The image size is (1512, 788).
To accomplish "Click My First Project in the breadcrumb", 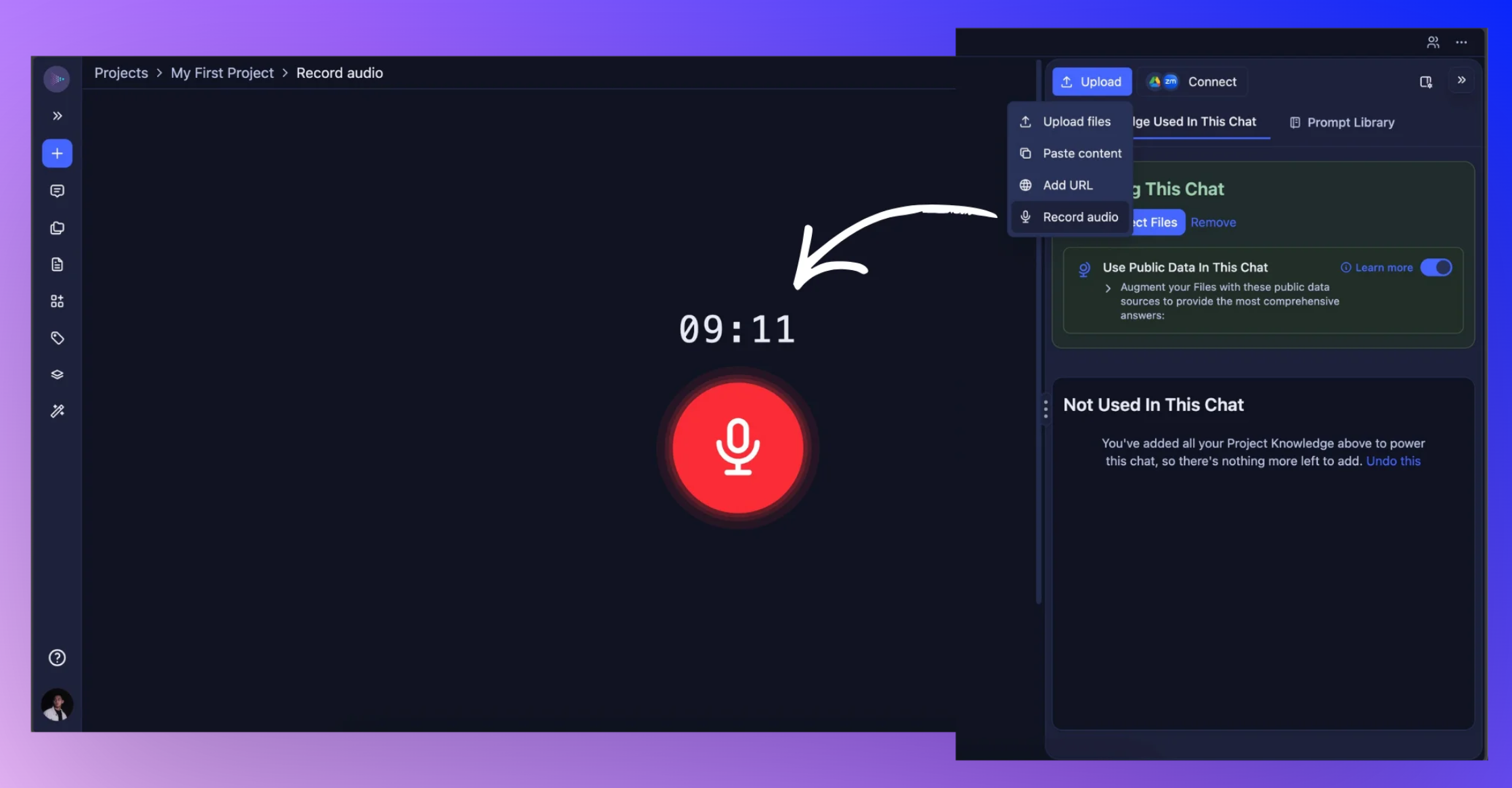I will pyautogui.click(x=221, y=73).
